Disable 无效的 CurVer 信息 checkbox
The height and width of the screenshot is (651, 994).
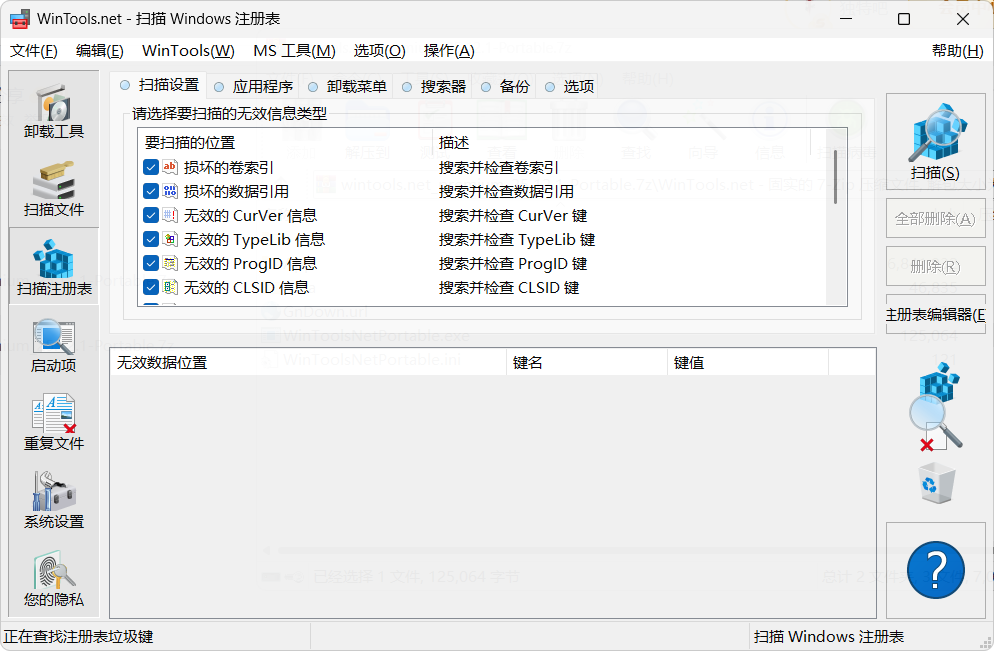(x=151, y=215)
